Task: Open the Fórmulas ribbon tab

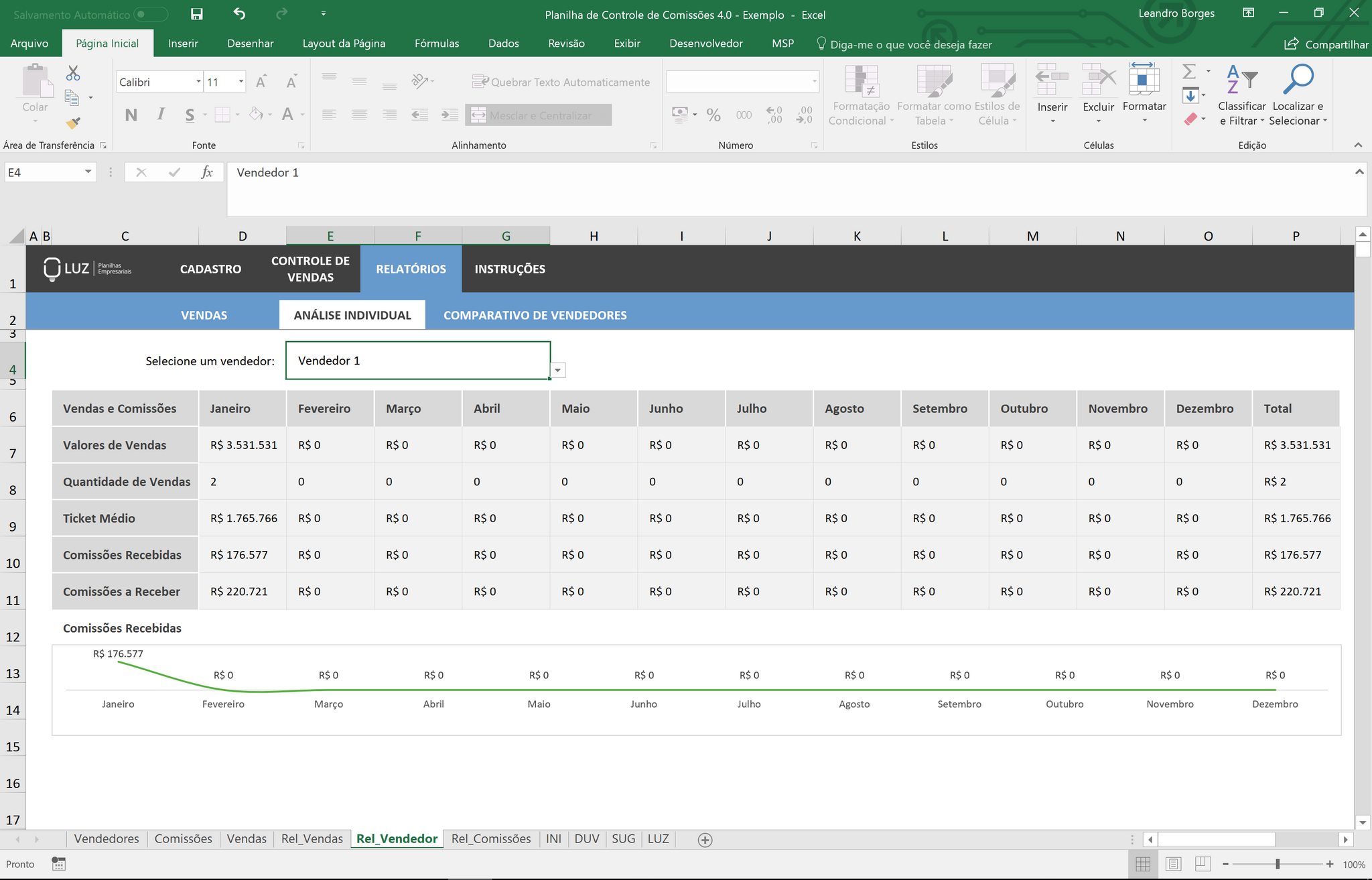Action: click(437, 44)
